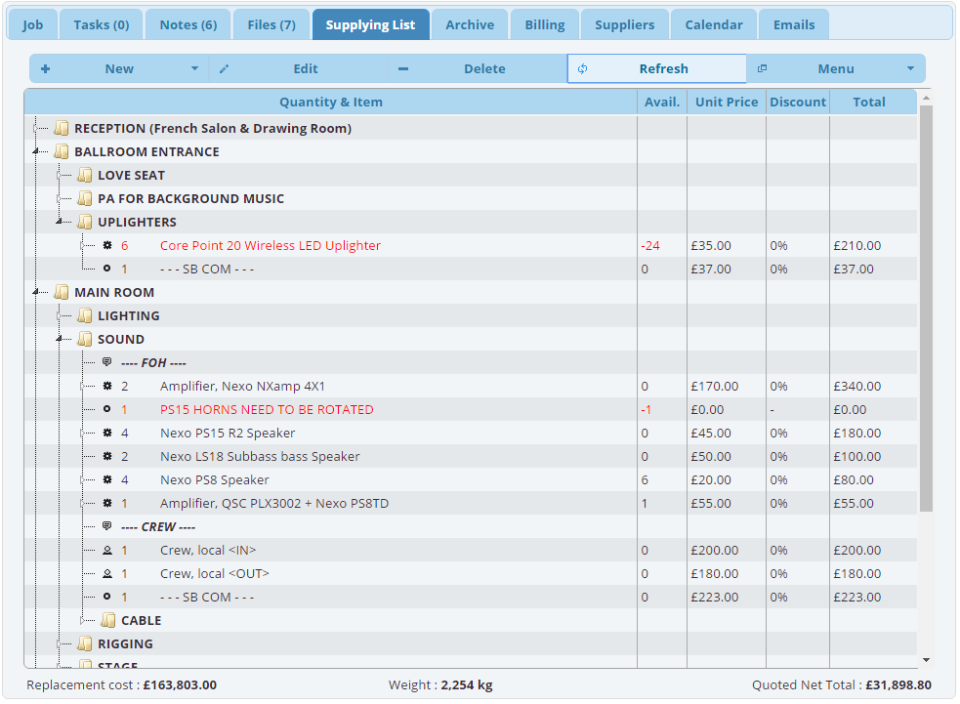Image resolution: width=960 pixels, height=704 pixels.
Task: Open the Files (7) tab
Action: point(271,24)
